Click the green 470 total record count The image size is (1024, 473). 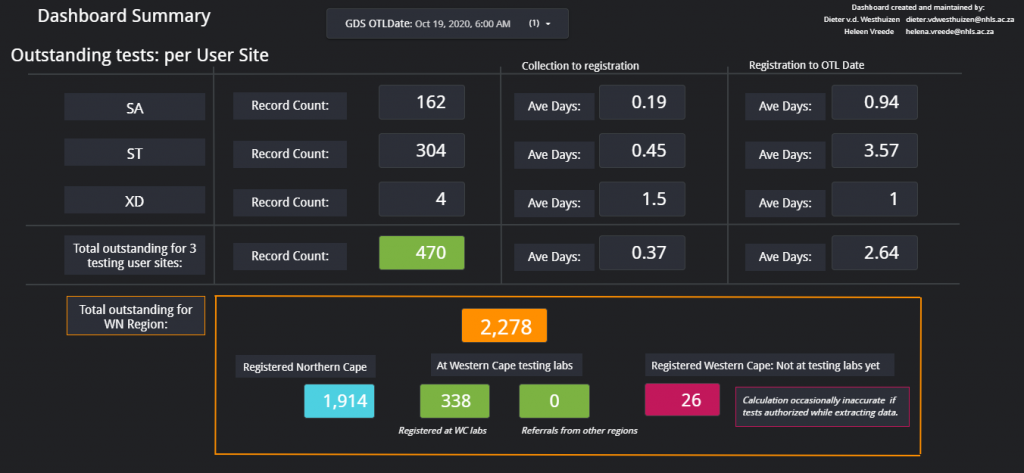tap(421, 253)
